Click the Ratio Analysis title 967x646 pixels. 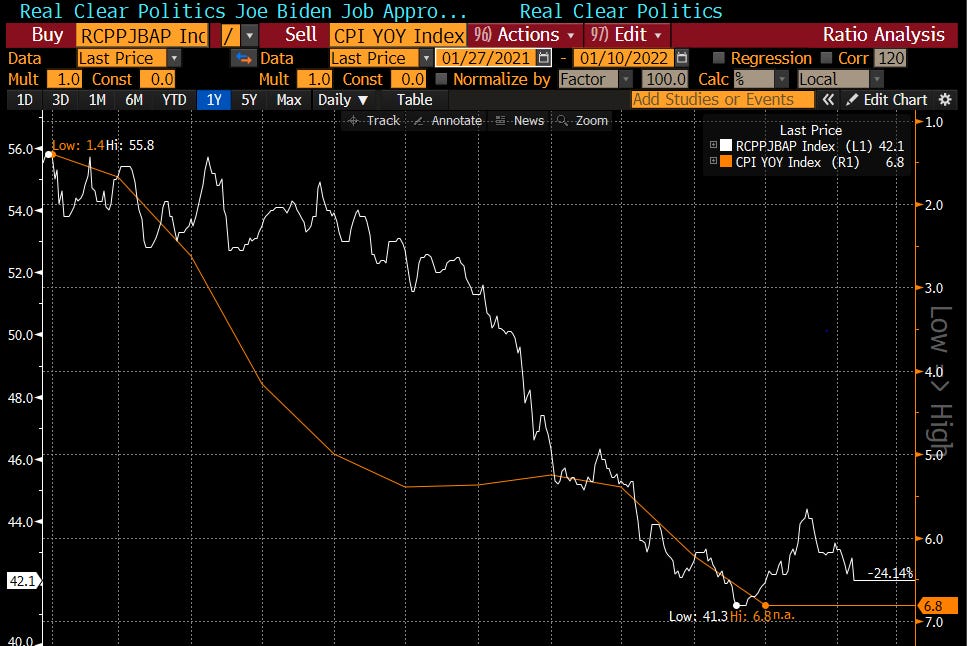(883, 35)
